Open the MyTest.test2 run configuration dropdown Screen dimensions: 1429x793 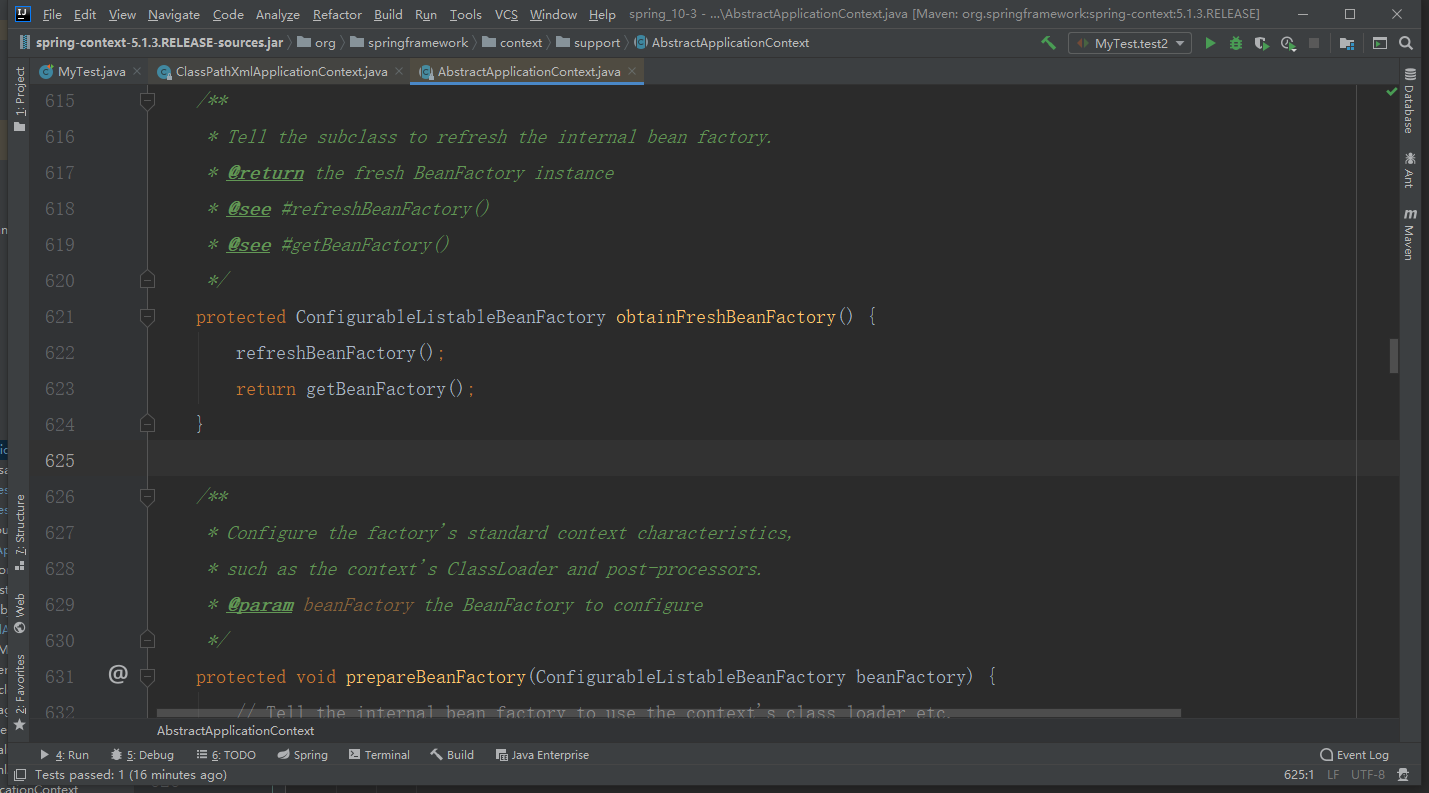tap(1130, 43)
